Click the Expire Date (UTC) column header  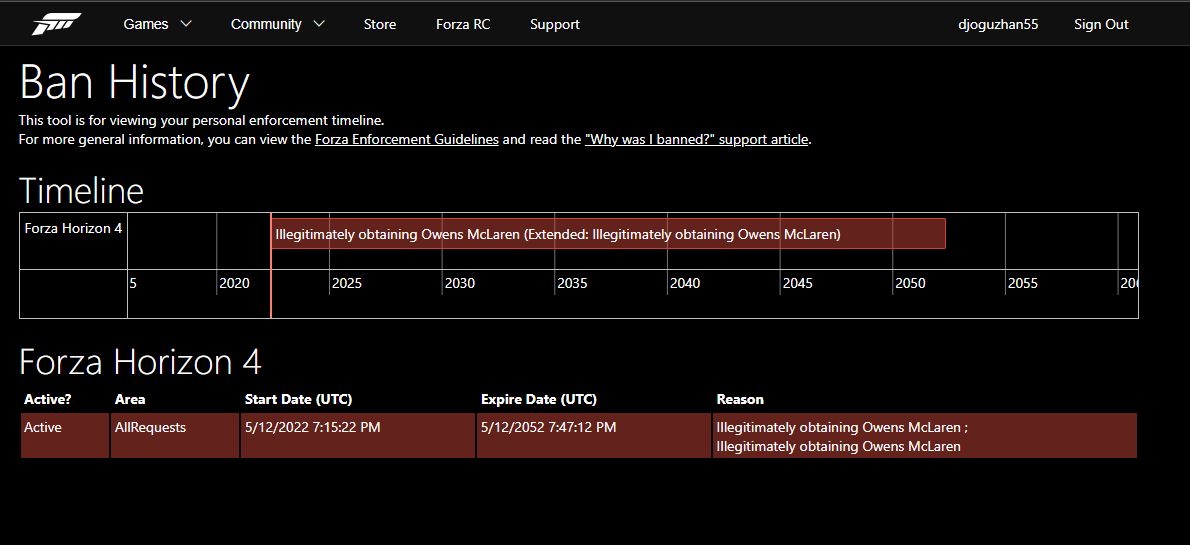pyautogui.click(x=539, y=399)
